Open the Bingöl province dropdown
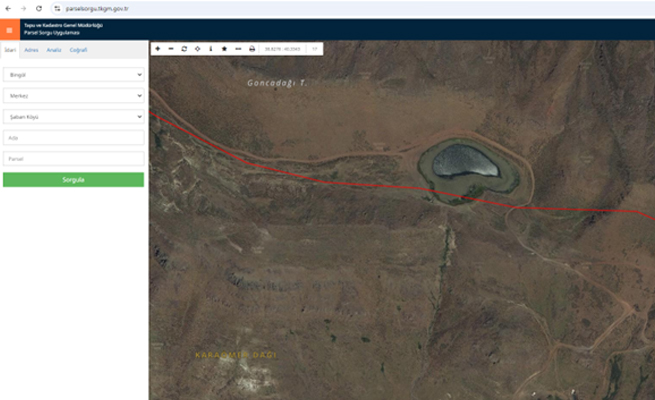655x400 pixels. pos(74,75)
